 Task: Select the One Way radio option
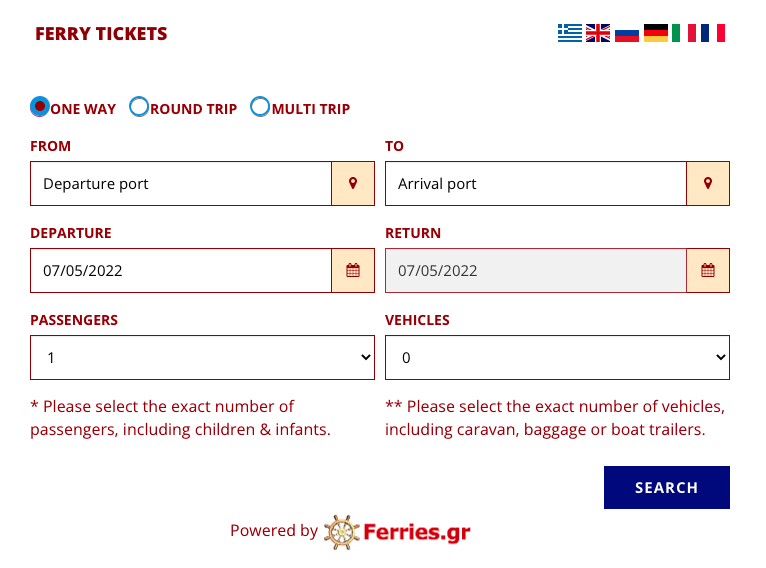coord(40,106)
